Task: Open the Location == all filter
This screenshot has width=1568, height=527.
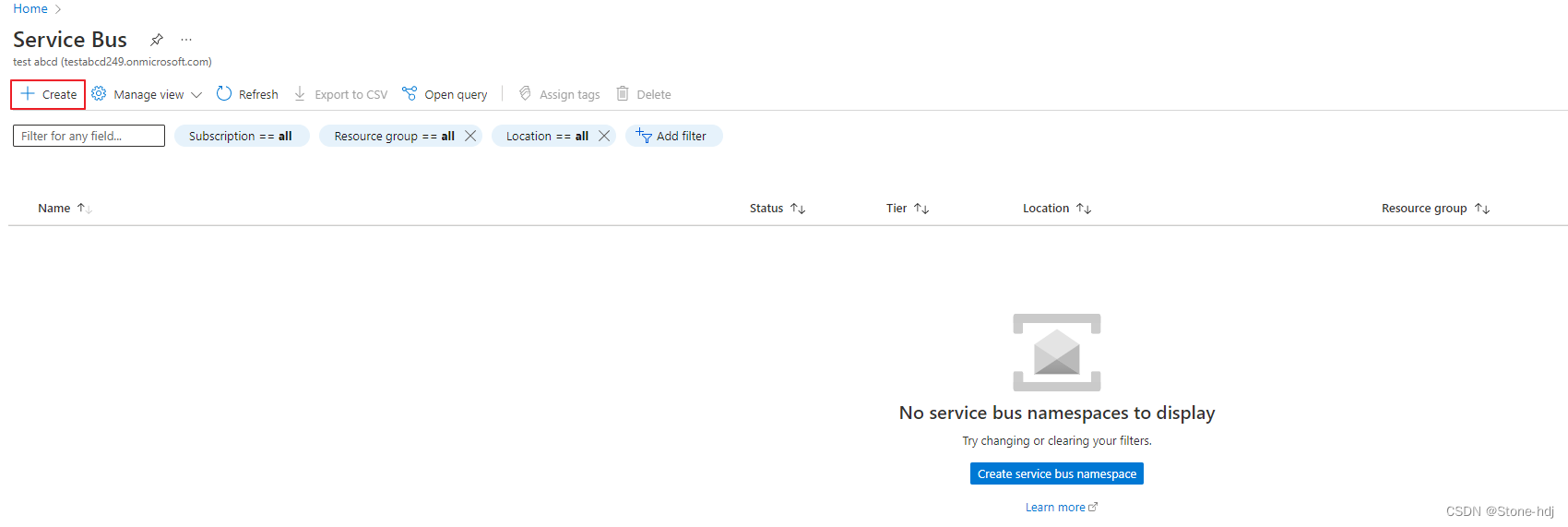Action: tap(547, 136)
